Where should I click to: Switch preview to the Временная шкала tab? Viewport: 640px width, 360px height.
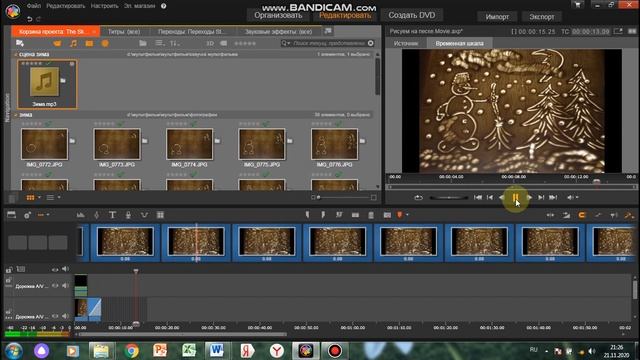459,43
